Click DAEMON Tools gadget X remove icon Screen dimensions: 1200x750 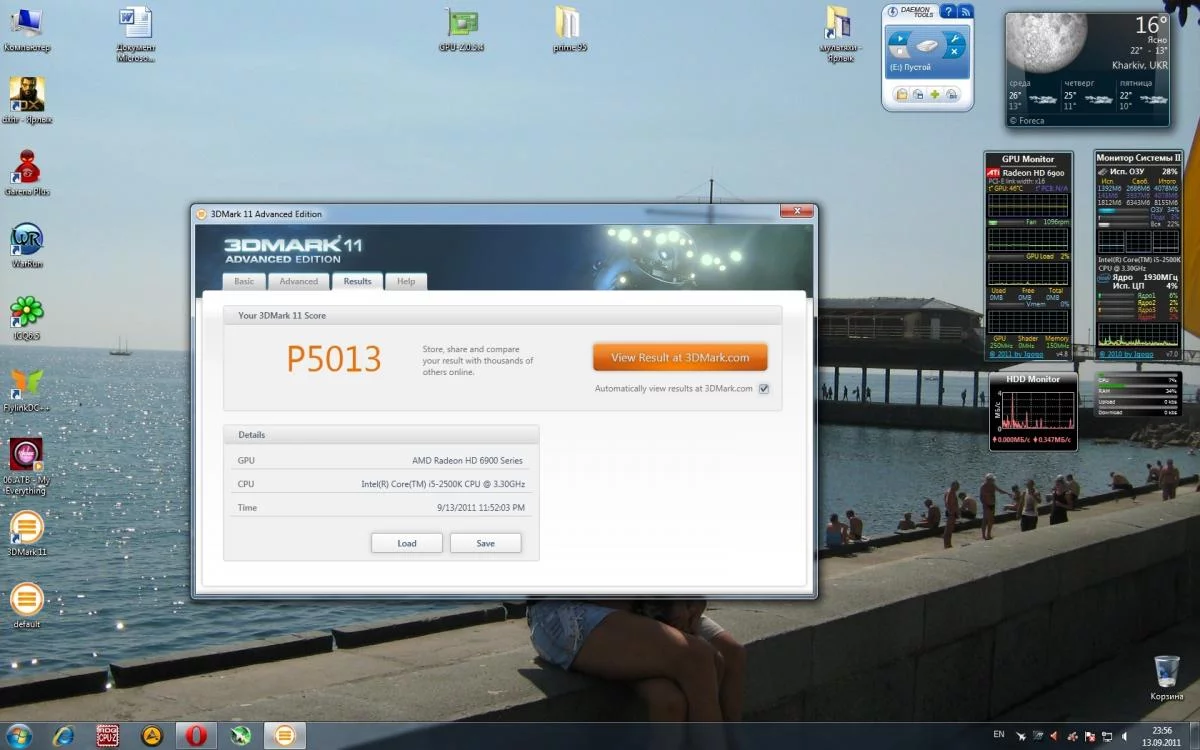[x=955, y=52]
